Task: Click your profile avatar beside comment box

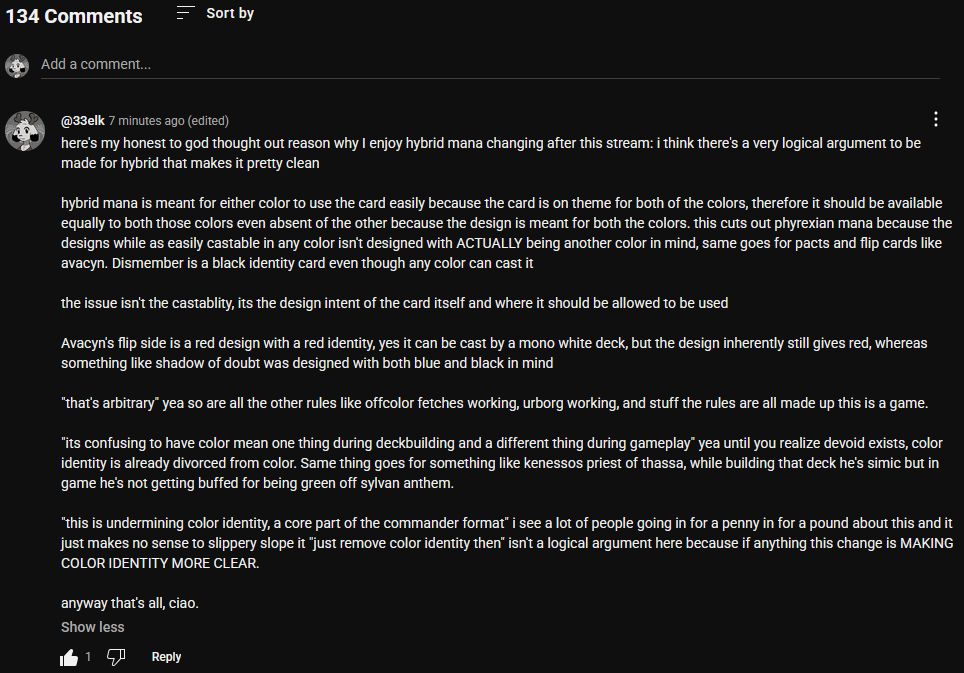Action: (x=17, y=66)
